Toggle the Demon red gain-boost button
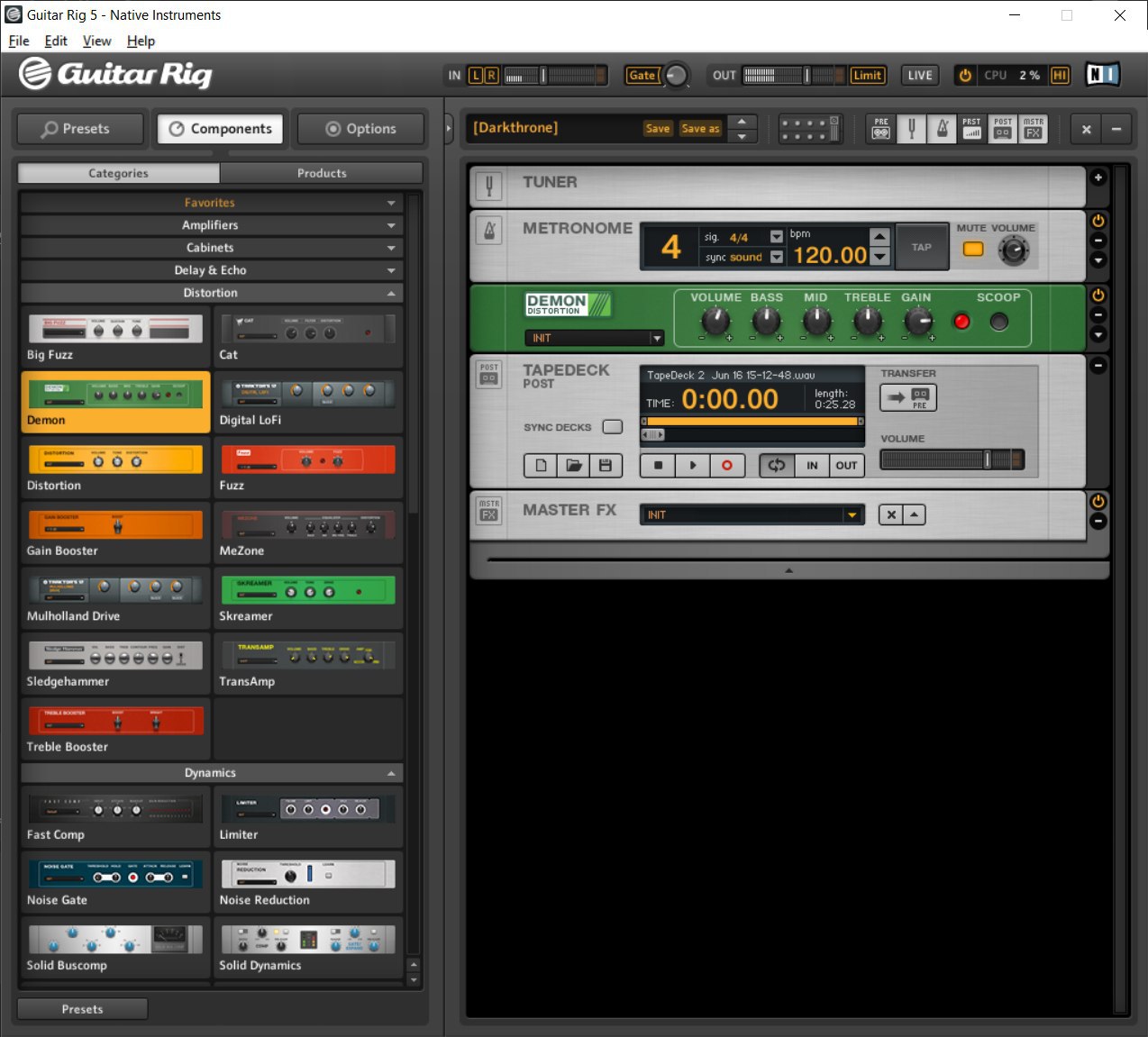The image size is (1148, 1037). pos(961,321)
